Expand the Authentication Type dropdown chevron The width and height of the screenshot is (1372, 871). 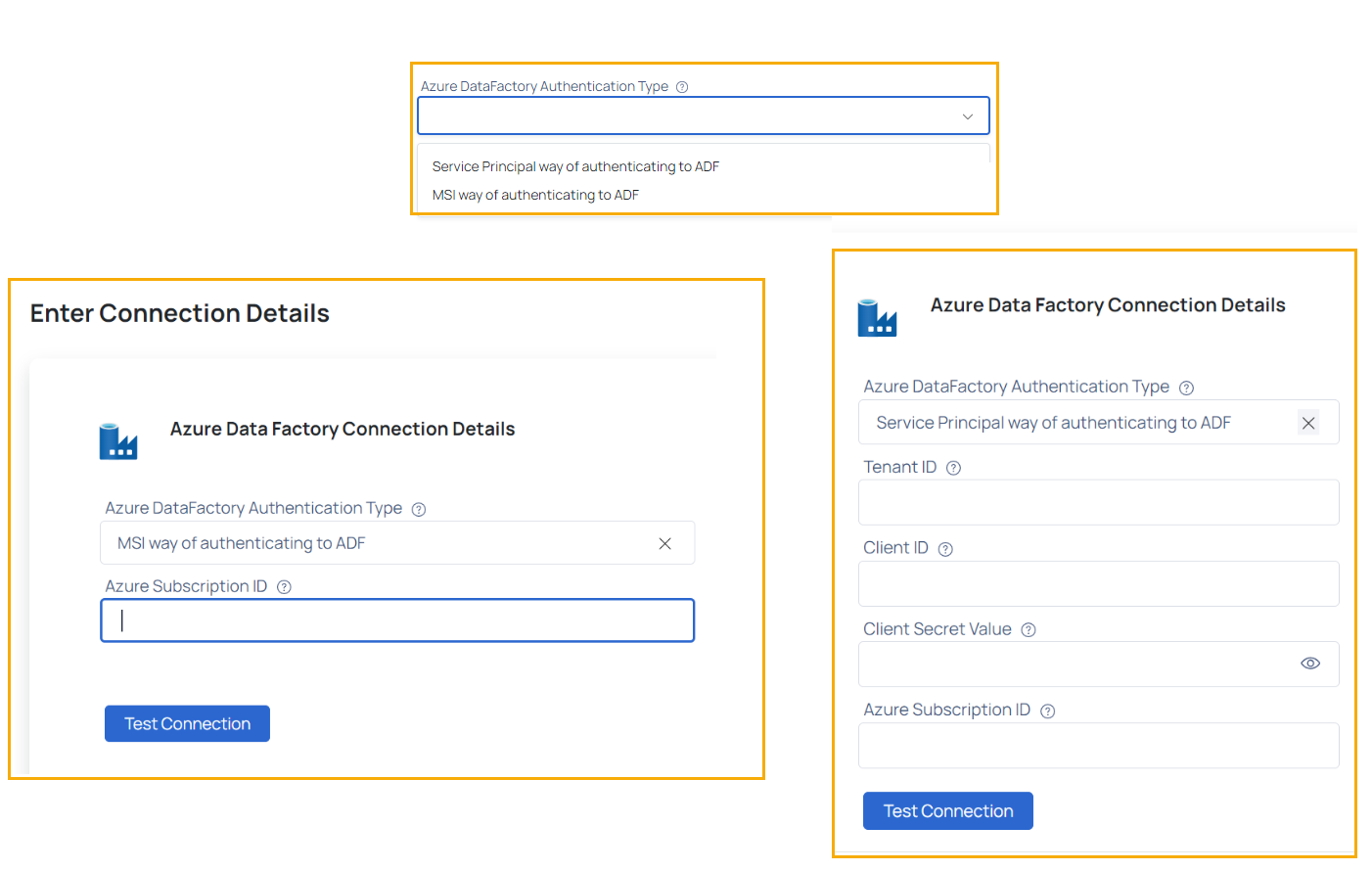[x=968, y=116]
